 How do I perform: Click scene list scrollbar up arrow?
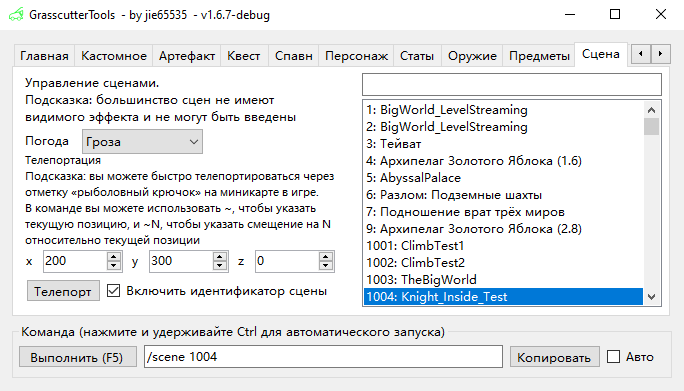pyautogui.click(x=651, y=110)
